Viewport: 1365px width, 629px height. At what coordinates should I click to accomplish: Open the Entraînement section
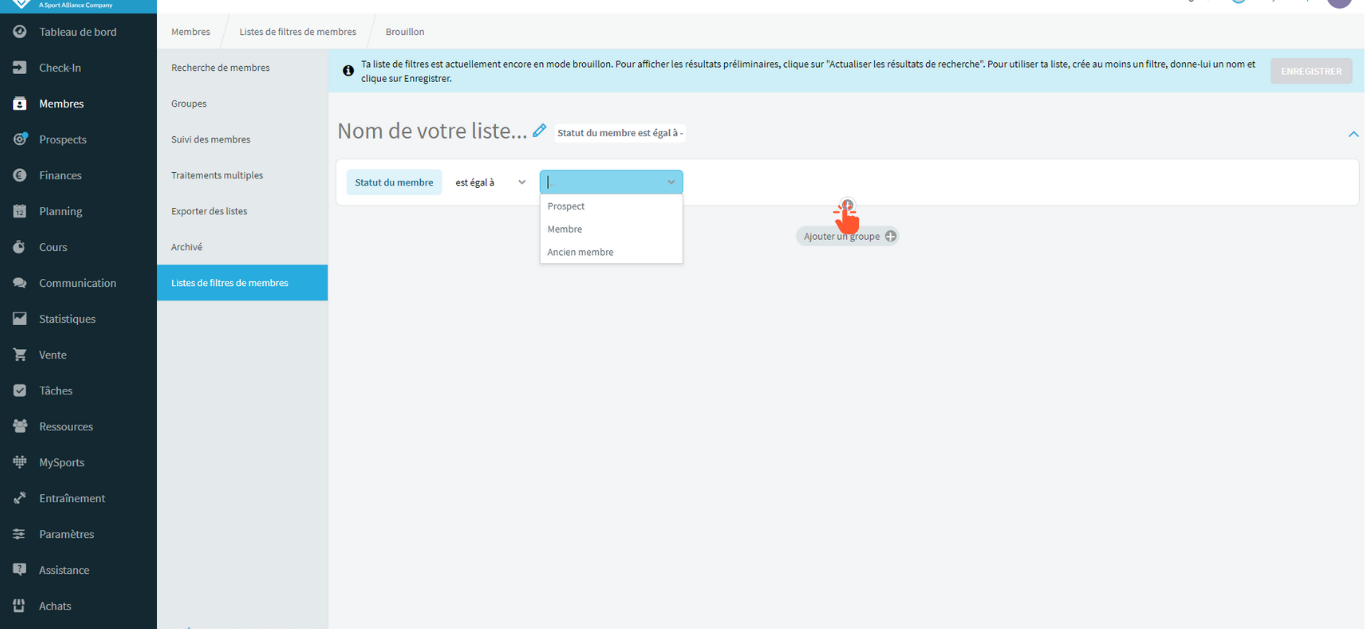pos(78,498)
